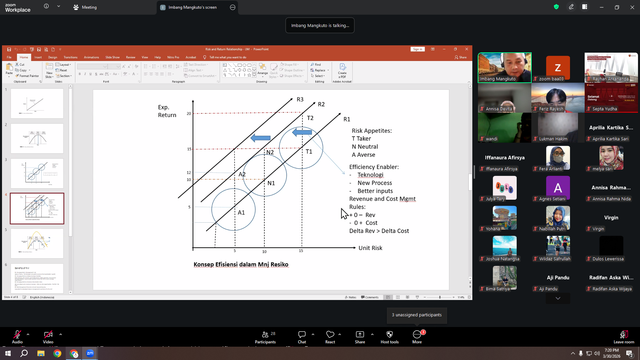Click Leave room button
The height and width of the screenshot is (360, 640).
click(x=624, y=337)
